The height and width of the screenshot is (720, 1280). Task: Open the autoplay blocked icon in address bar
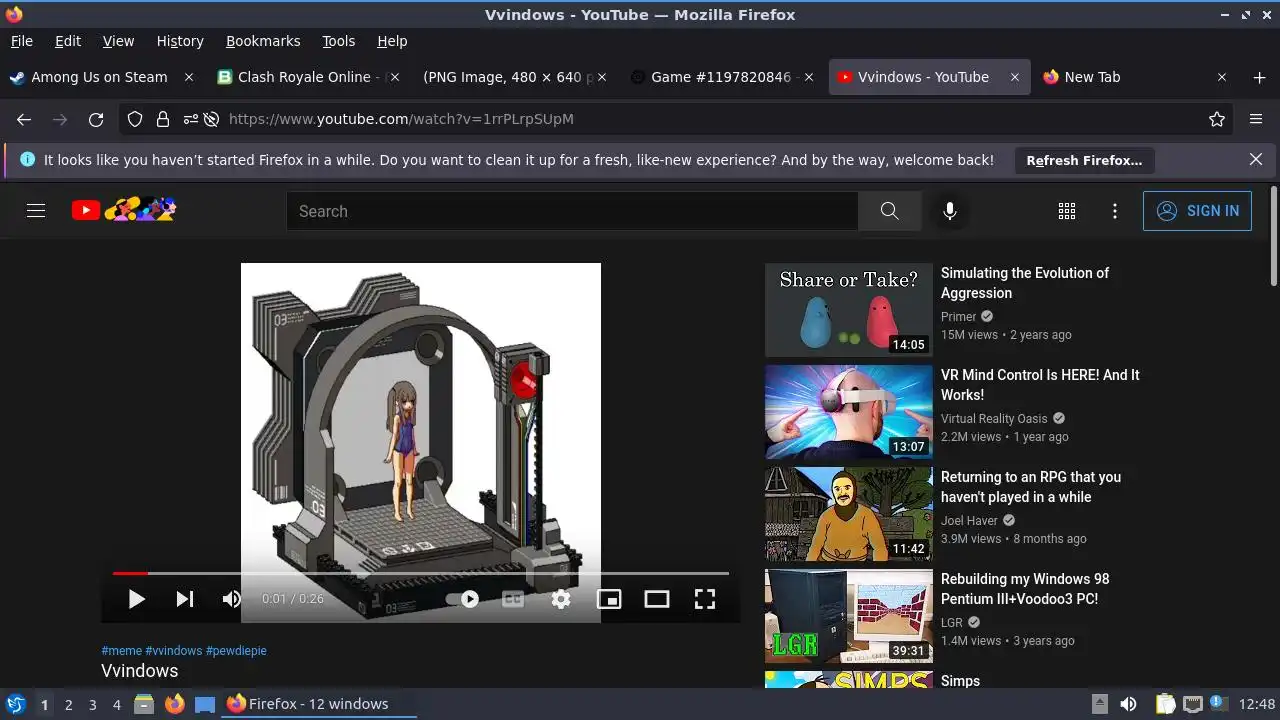tap(211, 119)
